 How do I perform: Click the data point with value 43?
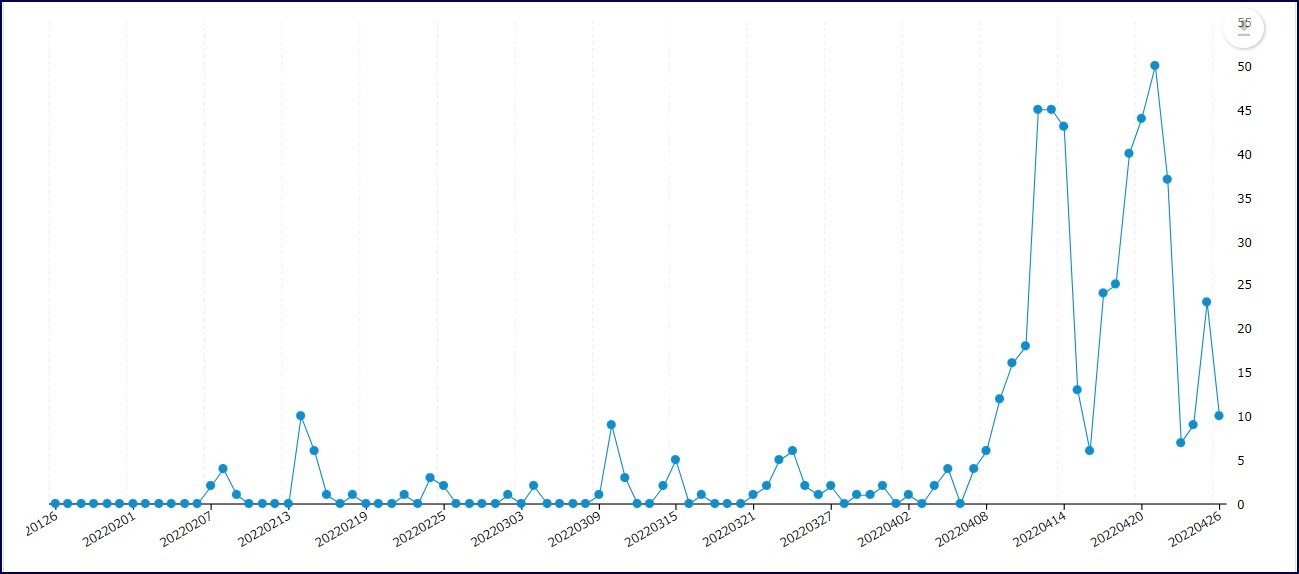[1064, 126]
